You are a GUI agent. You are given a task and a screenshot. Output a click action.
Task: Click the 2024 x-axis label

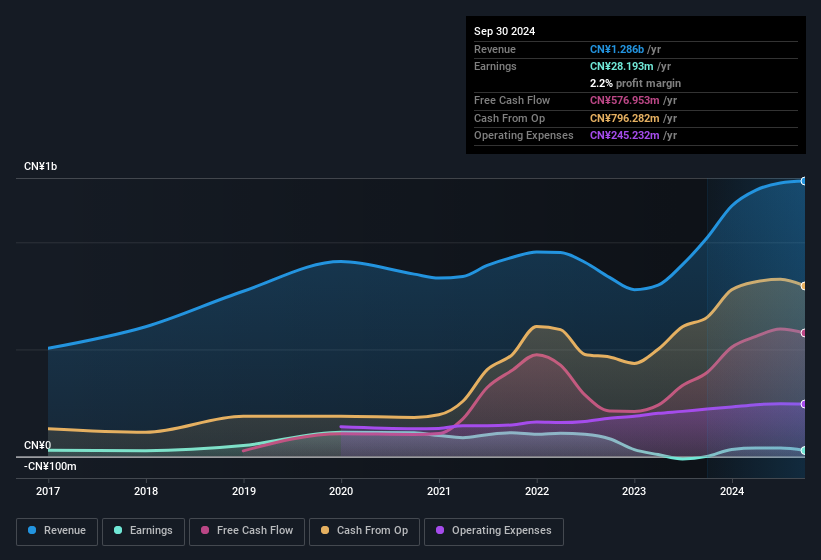point(732,491)
